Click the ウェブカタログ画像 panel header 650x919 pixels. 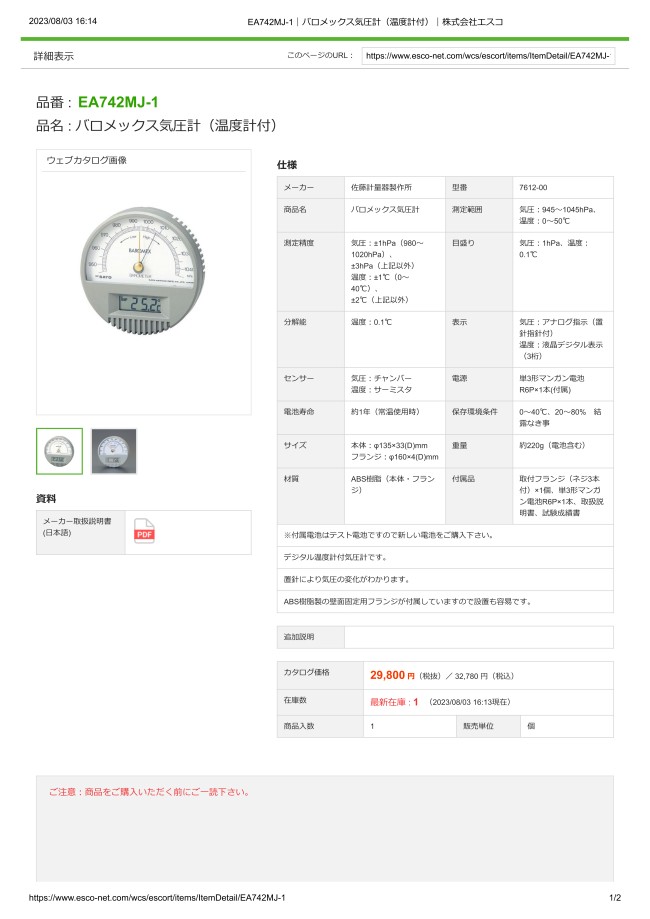(x=87, y=160)
